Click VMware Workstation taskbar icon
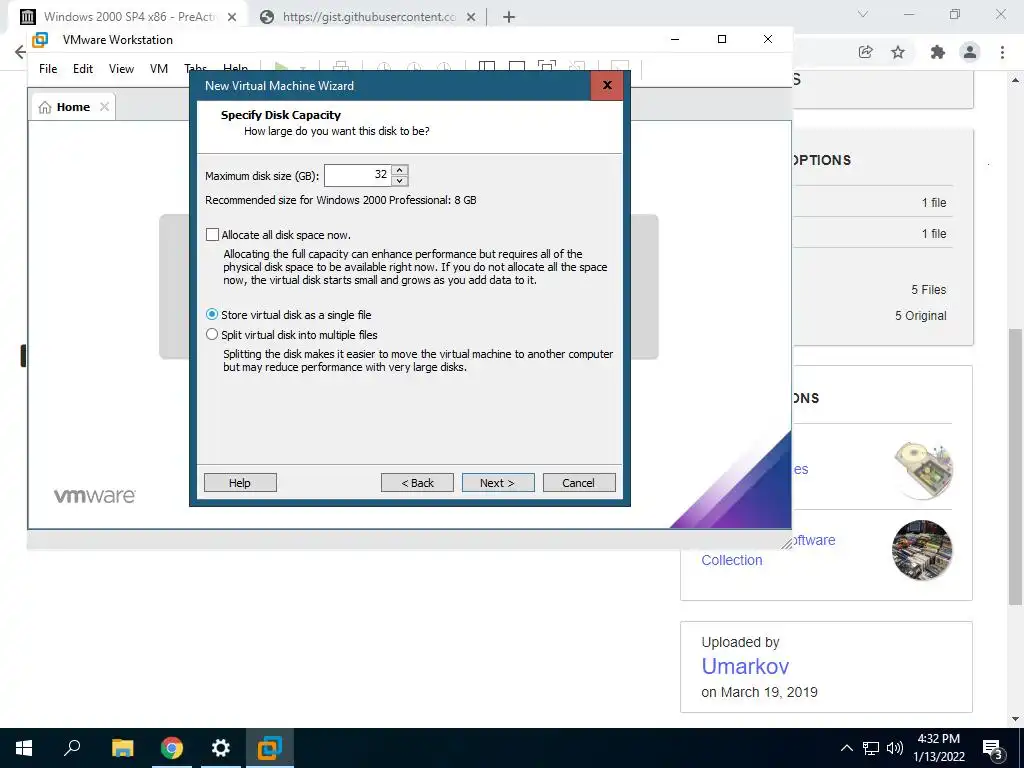1024x768 pixels. pos(270,748)
